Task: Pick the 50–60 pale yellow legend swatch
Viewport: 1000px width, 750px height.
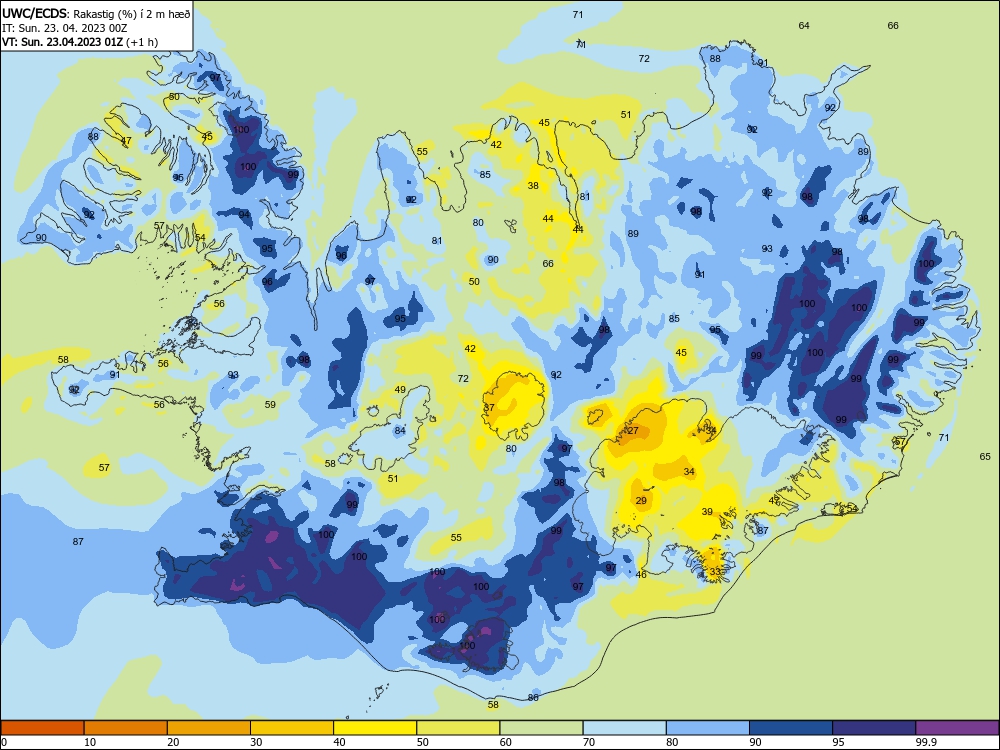Action: 458,728
